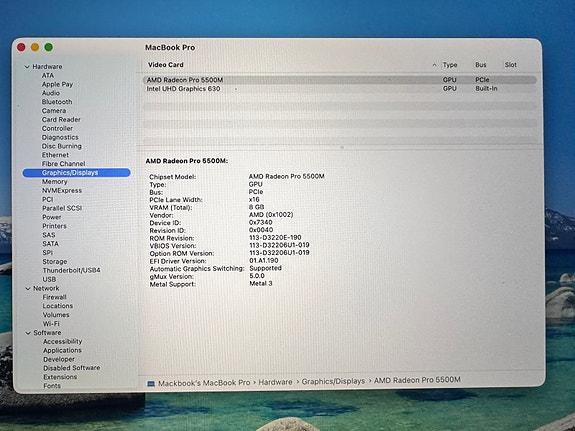Click the sort arrow in Video Card header
575x431 pixels.
[x=434, y=65]
